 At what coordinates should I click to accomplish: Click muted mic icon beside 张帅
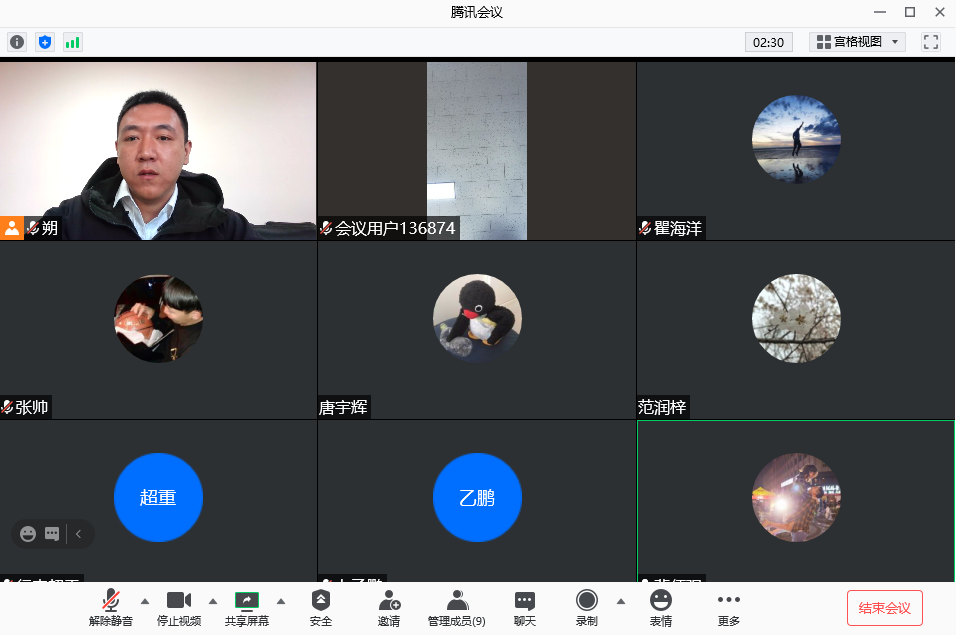pyautogui.click(x=7, y=407)
